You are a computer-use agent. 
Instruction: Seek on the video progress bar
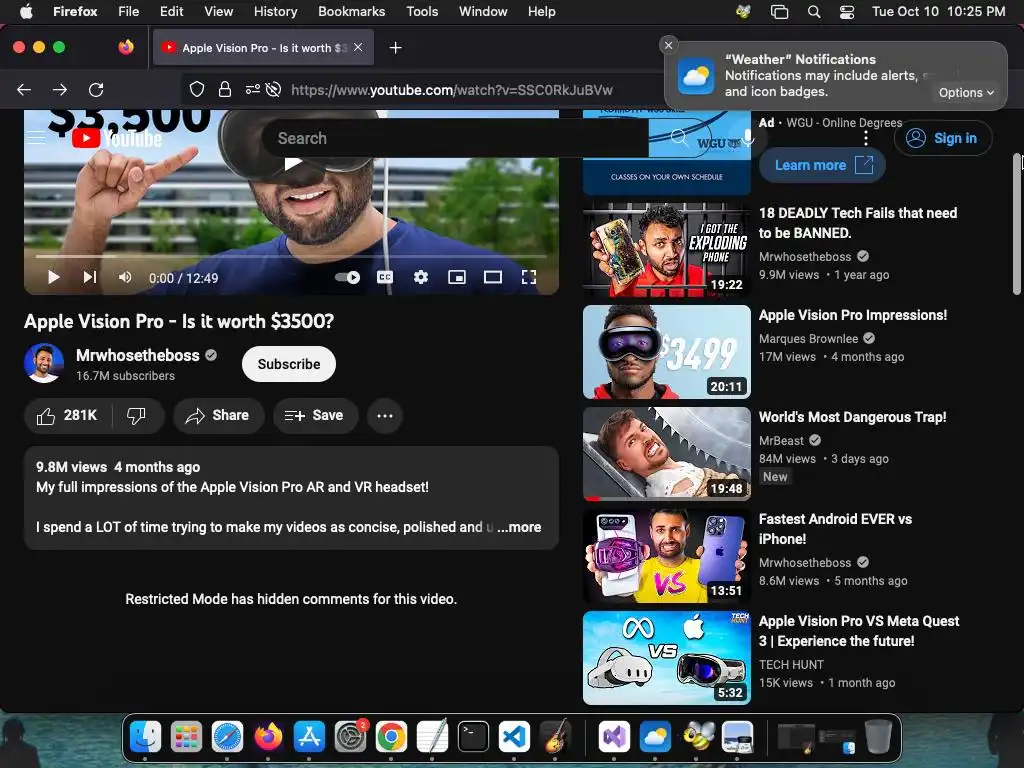click(x=291, y=257)
